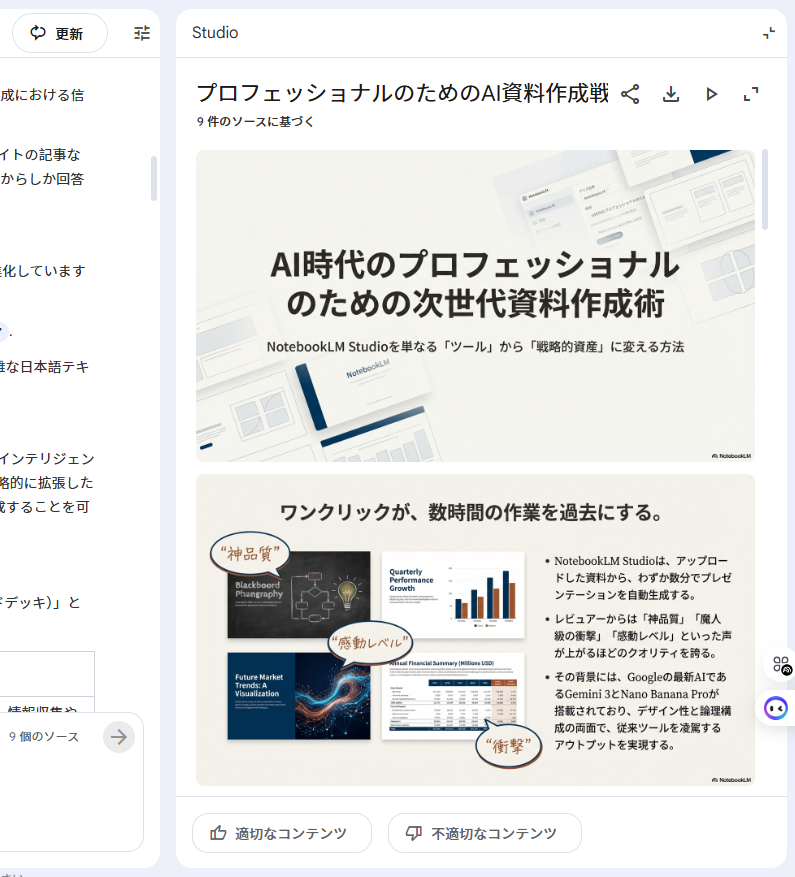Viewport: 795px width, 877px height.
Task: Rate with 適切なコンテンツ thumbs up
Action: pyautogui.click(x=281, y=833)
